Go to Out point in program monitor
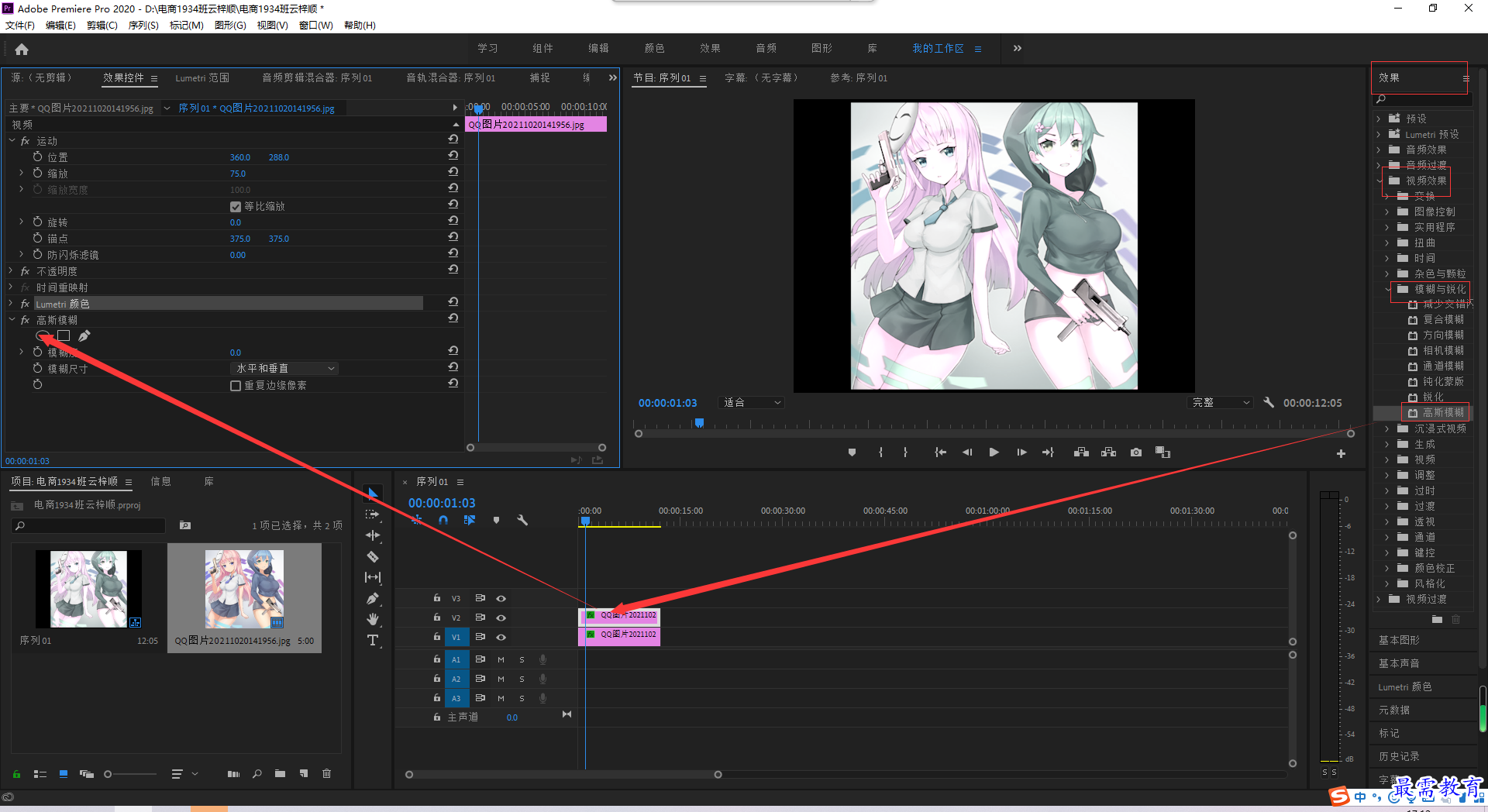Image resolution: width=1488 pixels, height=812 pixels. coord(1048,452)
